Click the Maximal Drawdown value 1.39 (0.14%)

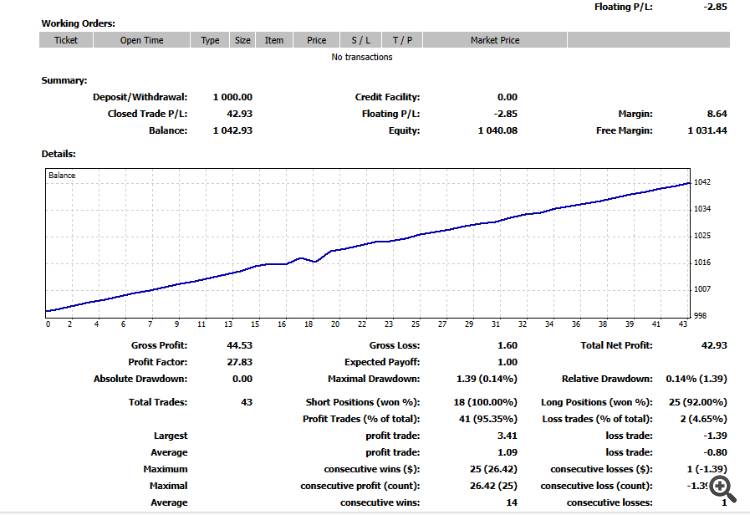pos(486,379)
